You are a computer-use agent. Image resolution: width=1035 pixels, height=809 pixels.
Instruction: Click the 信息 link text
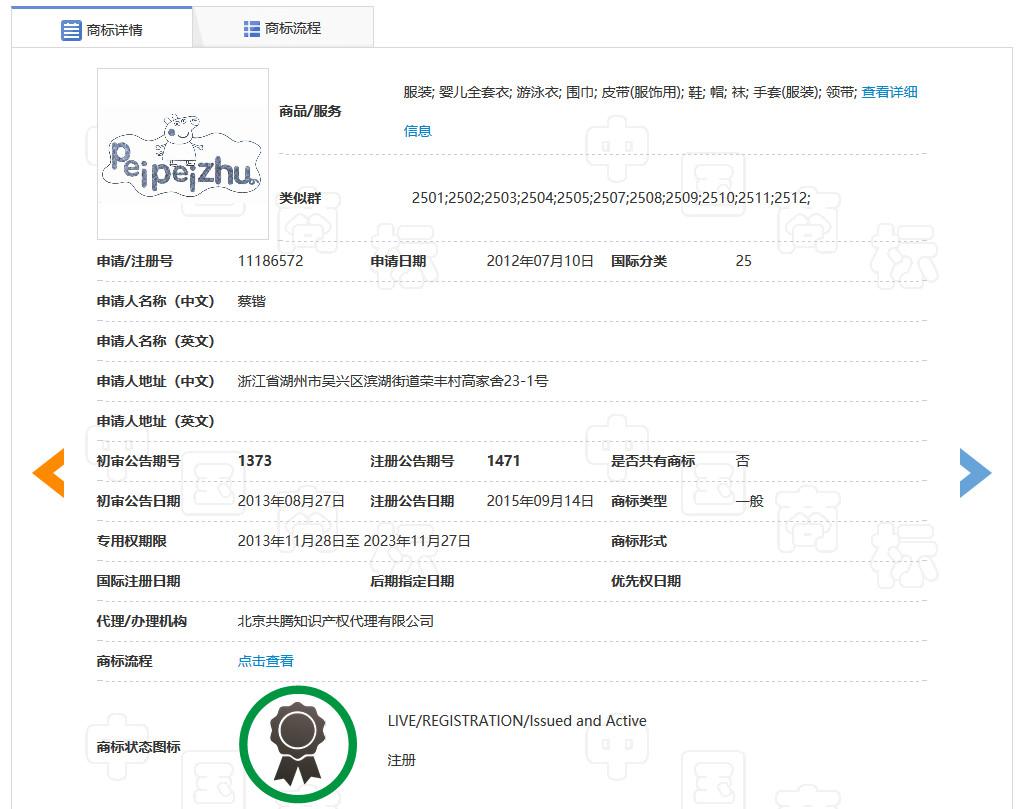point(417,131)
